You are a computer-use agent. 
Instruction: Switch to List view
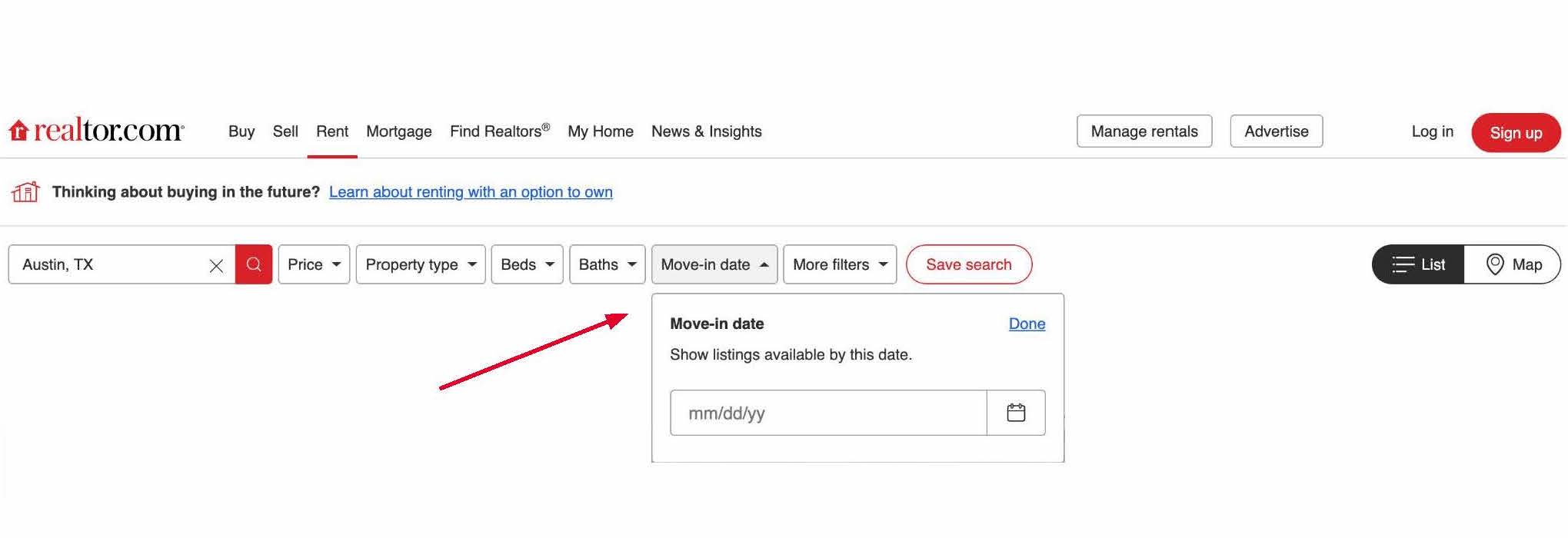pyautogui.click(x=1417, y=264)
